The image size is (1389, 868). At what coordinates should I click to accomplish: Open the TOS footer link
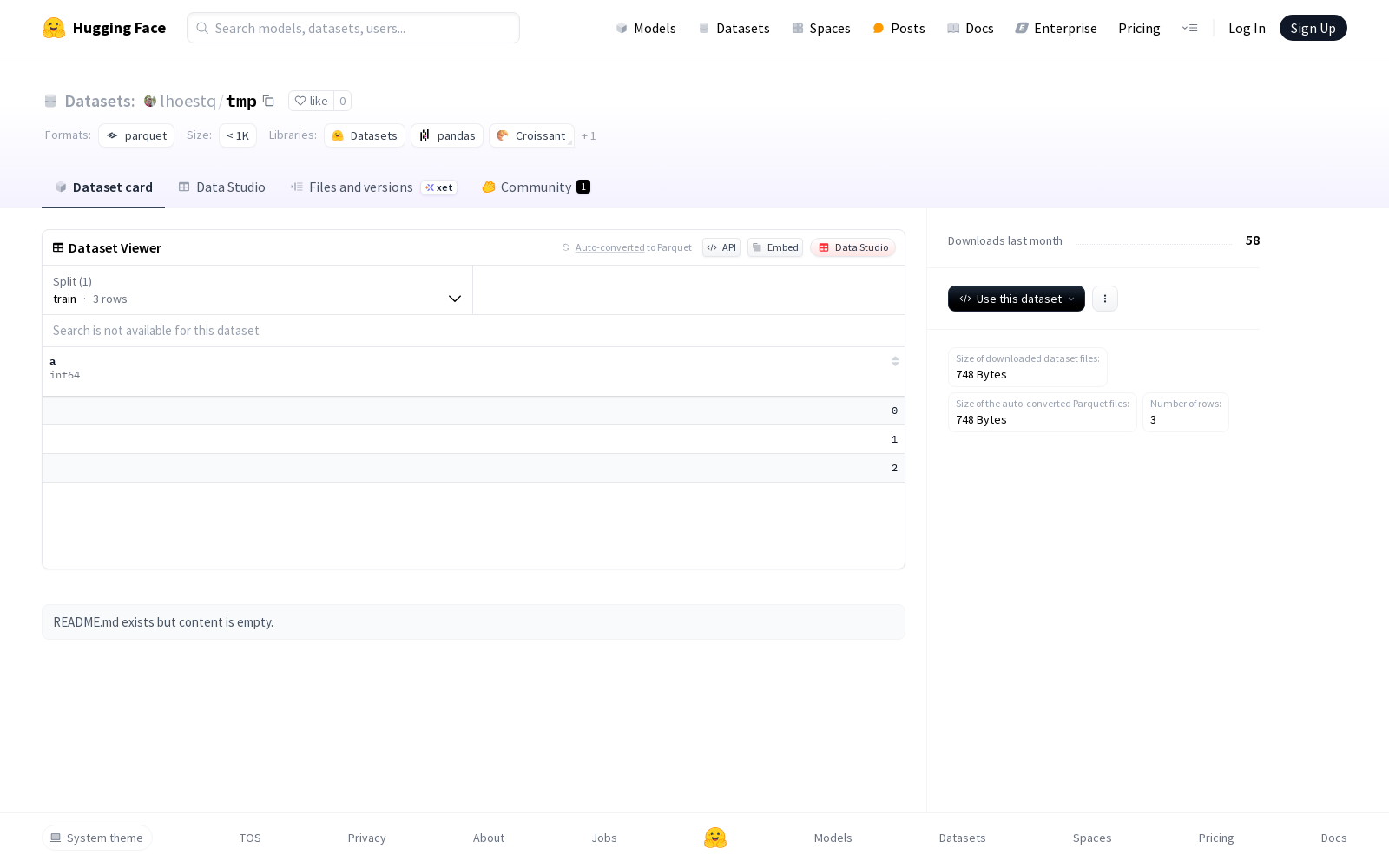pyautogui.click(x=250, y=838)
